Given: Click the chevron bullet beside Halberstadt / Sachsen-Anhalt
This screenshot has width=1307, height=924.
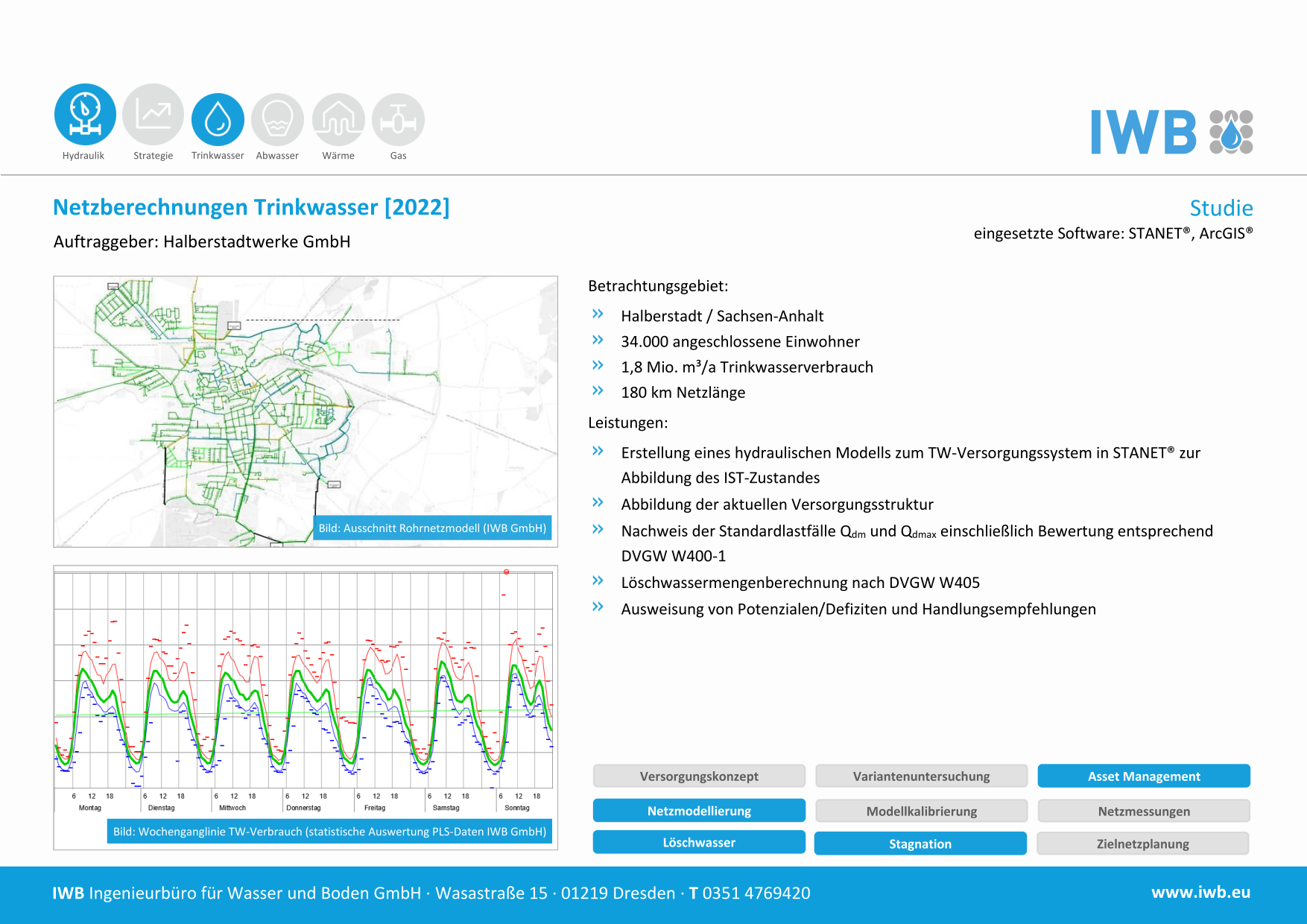Looking at the screenshot, I should [598, 314].
